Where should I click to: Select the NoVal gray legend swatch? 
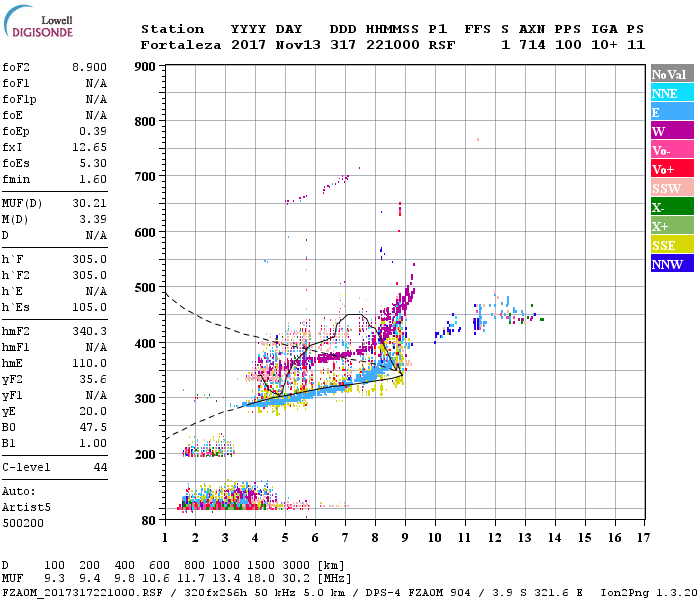[672, 74]
